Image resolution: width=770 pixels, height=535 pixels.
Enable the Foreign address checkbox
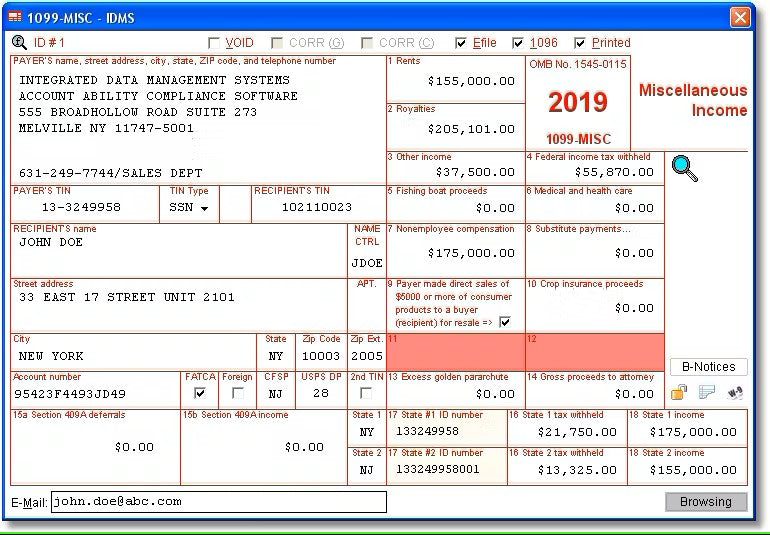237,393
